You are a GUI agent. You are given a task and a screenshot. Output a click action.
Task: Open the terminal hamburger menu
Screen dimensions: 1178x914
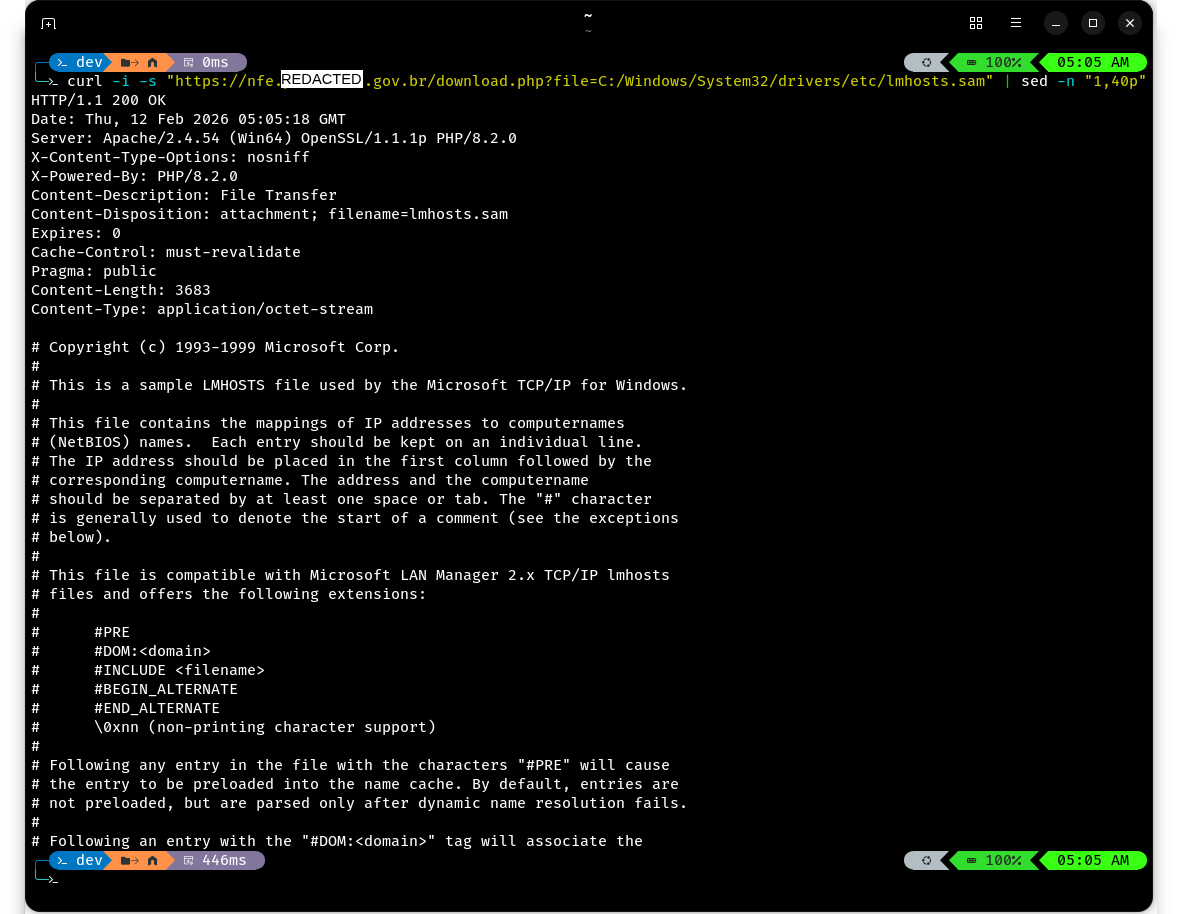point(1016,23)
